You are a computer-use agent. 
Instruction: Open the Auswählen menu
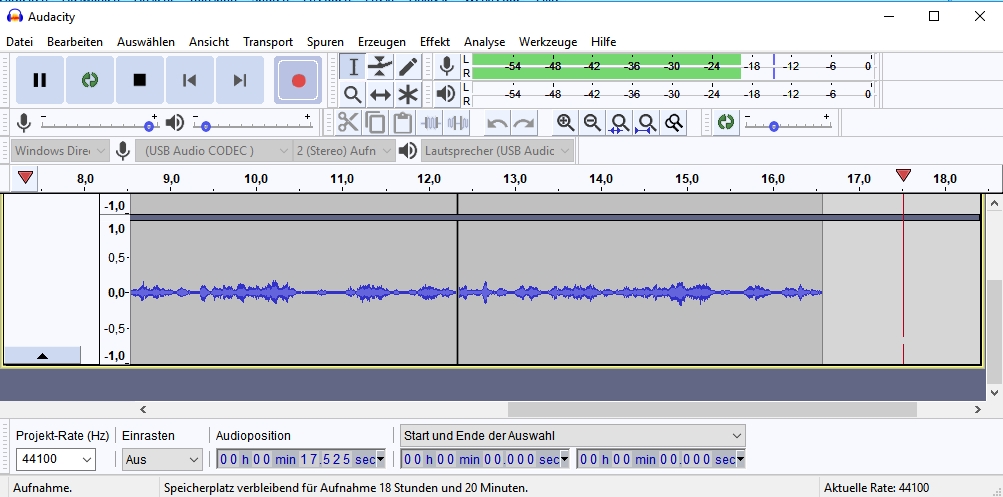coord(146,42)
